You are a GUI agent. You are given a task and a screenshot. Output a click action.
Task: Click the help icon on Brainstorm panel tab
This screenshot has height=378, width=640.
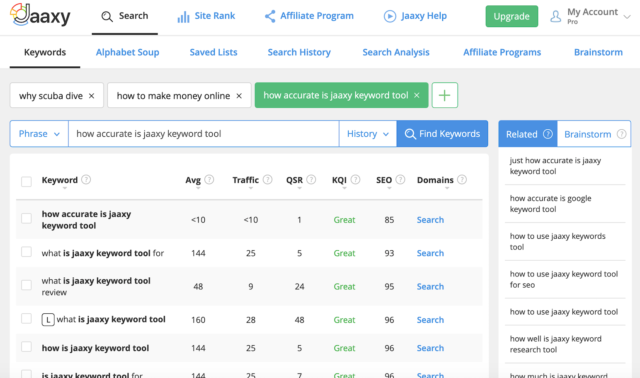tap(621, 134)
